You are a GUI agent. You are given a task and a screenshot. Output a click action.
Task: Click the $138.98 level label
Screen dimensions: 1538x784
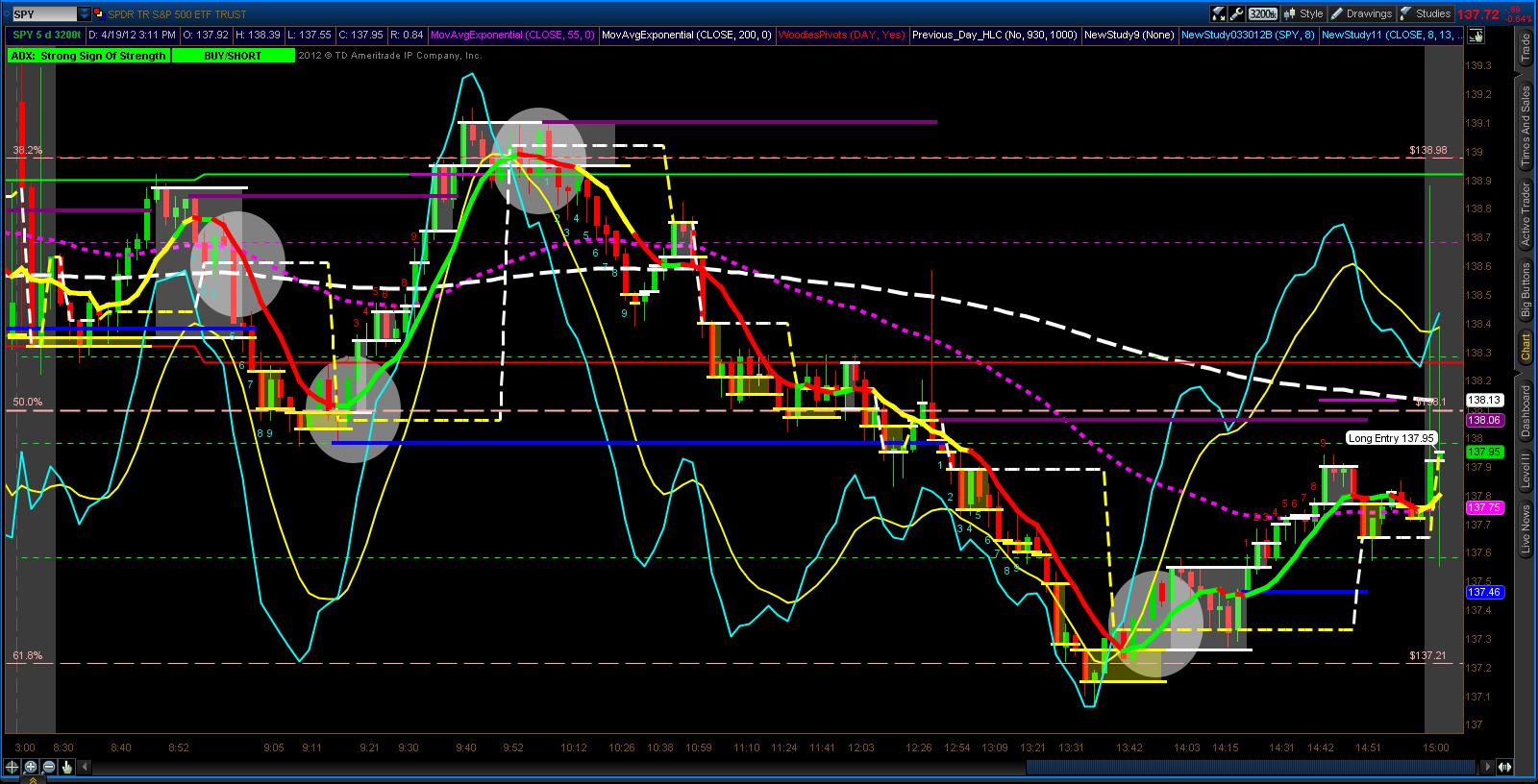pos(1428,151)
